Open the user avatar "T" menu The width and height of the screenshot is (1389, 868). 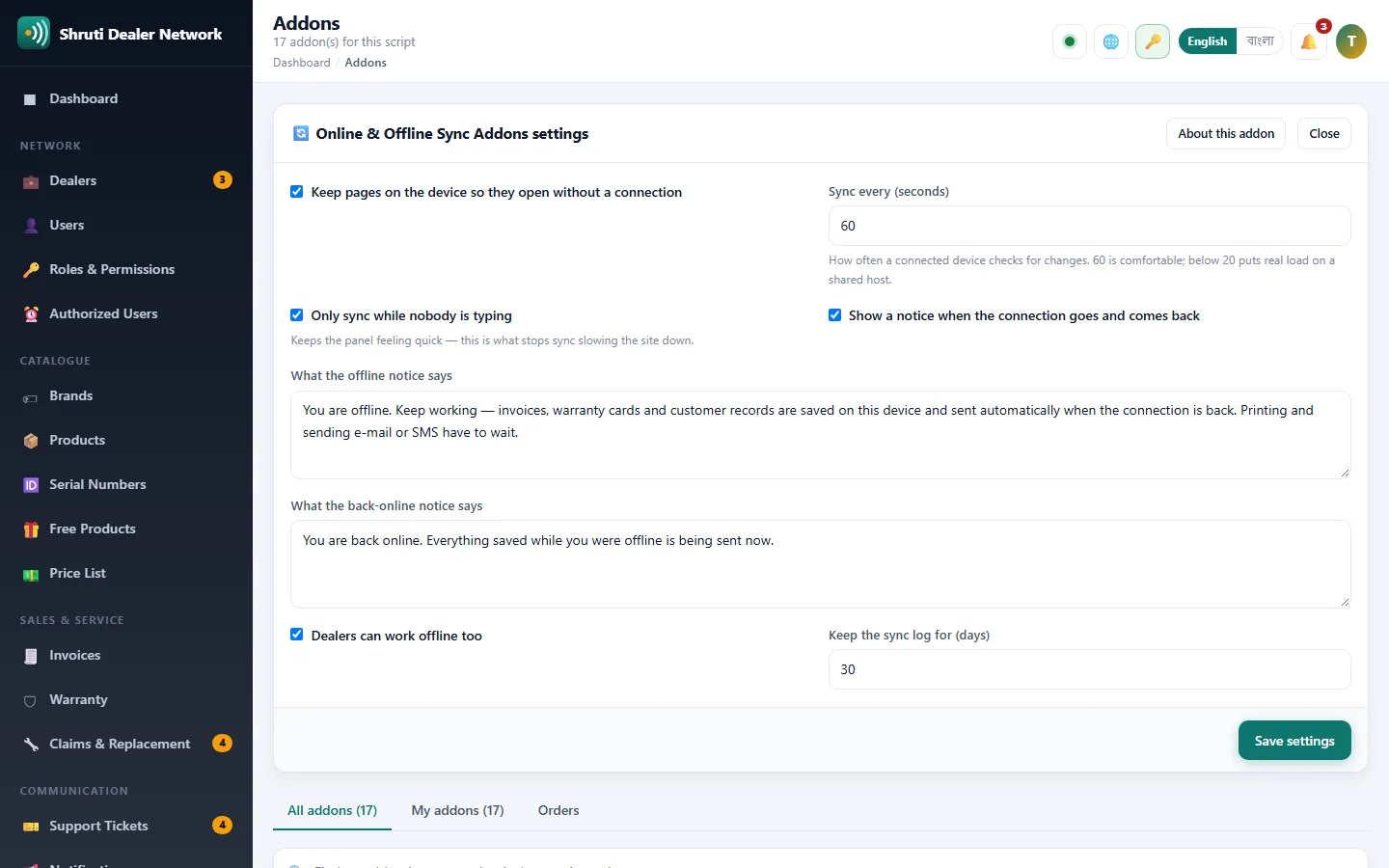point(1351,41)
